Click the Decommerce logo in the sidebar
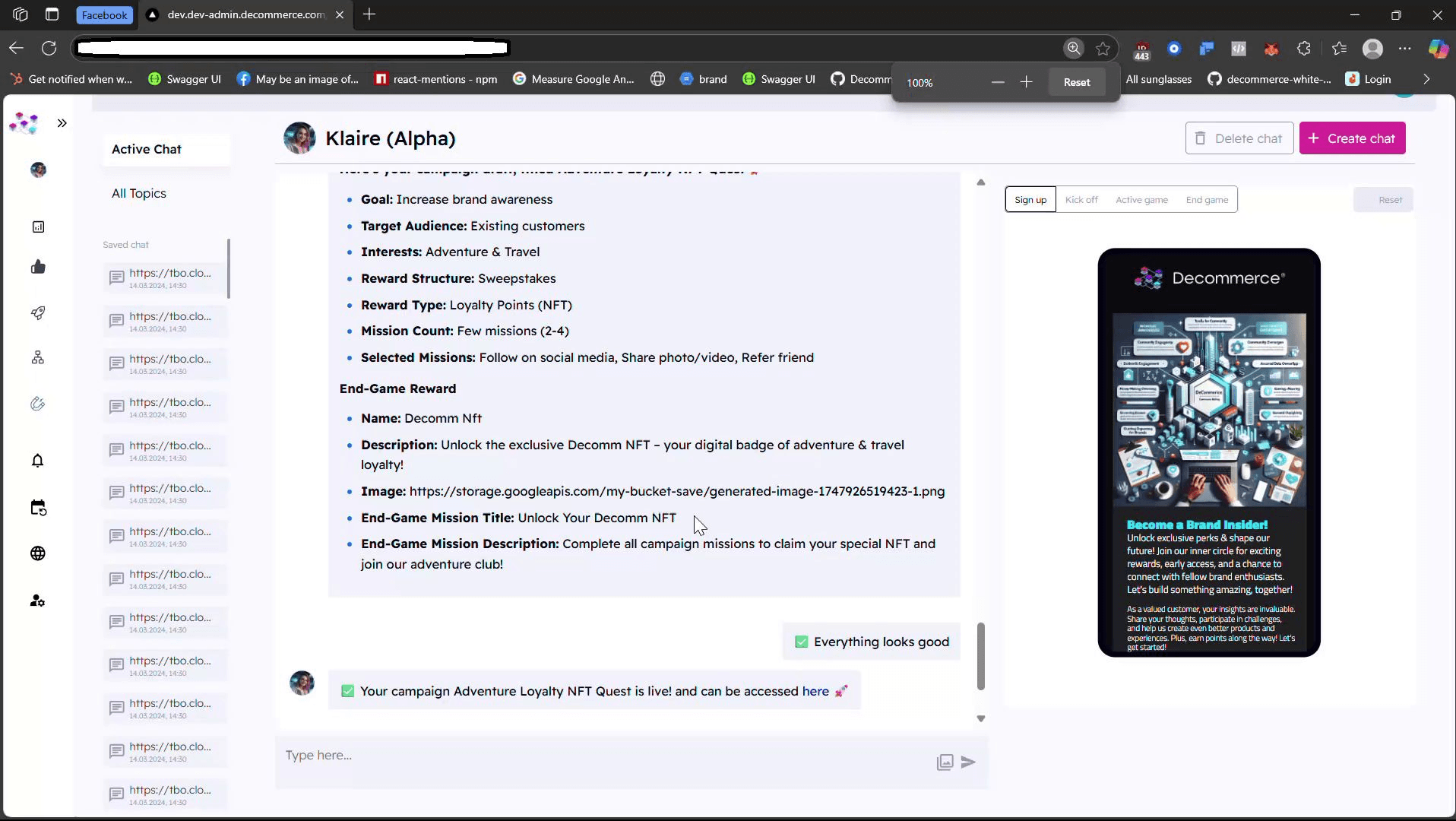 coord(24,123)
